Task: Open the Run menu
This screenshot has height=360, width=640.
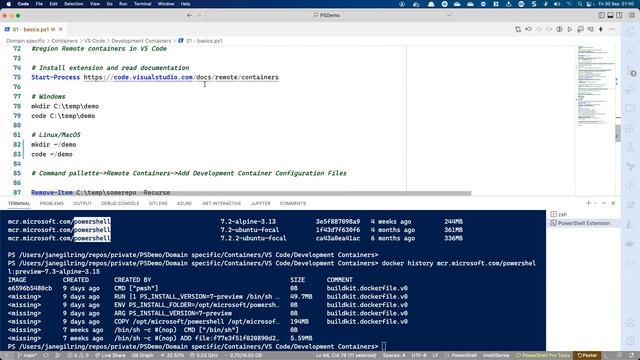Action: coord(123,4)
